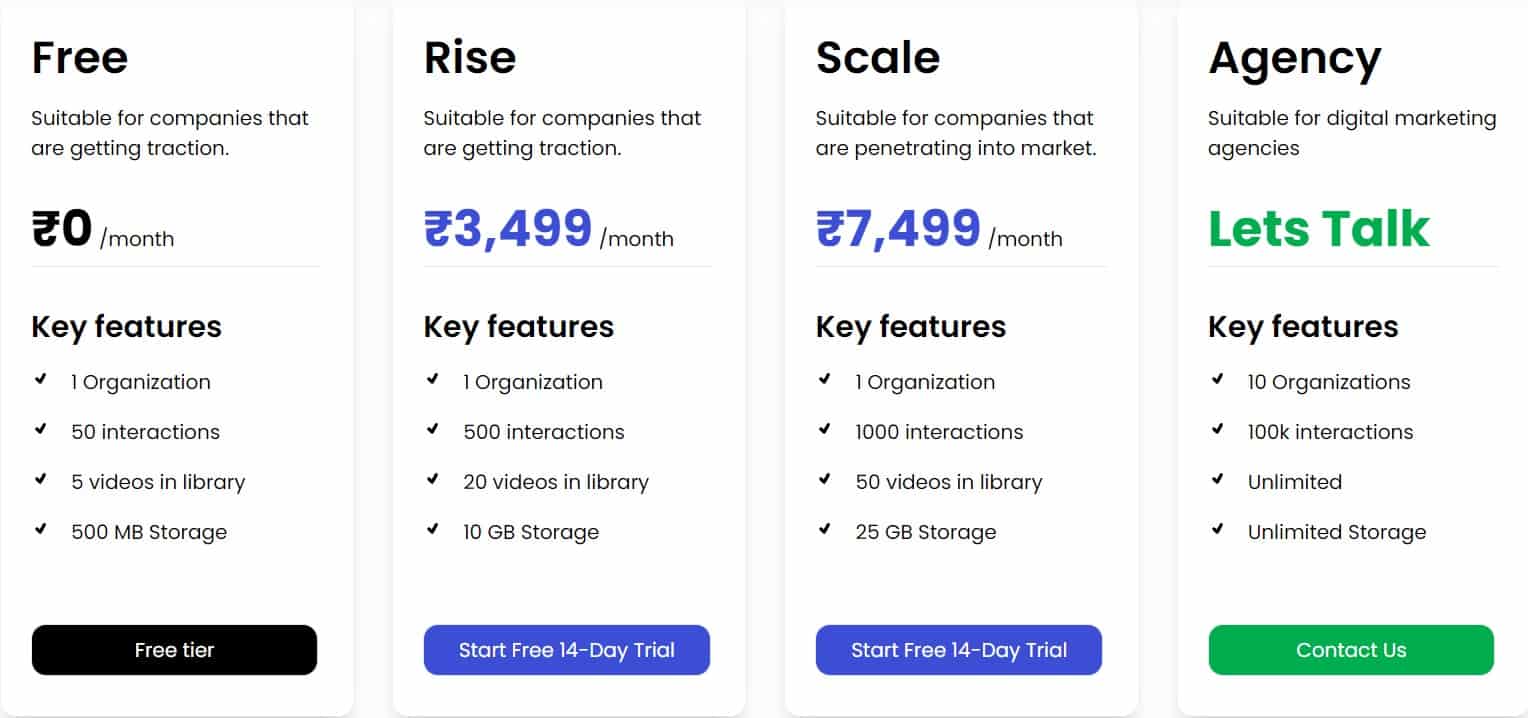The height and width of the screenshot is (718, 1528).
Task: Click the Key features heading in Free plan
Action: pyautogui.click(x=126, y=326)
